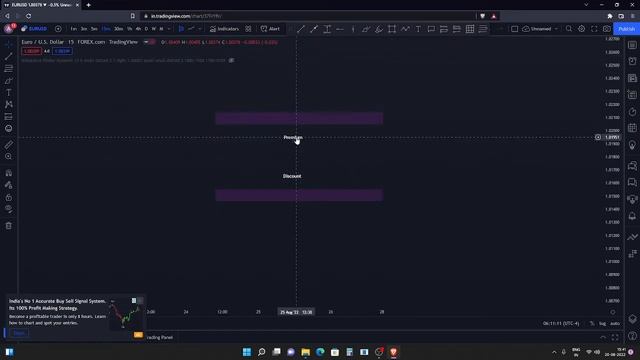Screen dimensions: 640x360
Task: Open the watchlist panel icon in right sidebar
Action: [632, 45]
